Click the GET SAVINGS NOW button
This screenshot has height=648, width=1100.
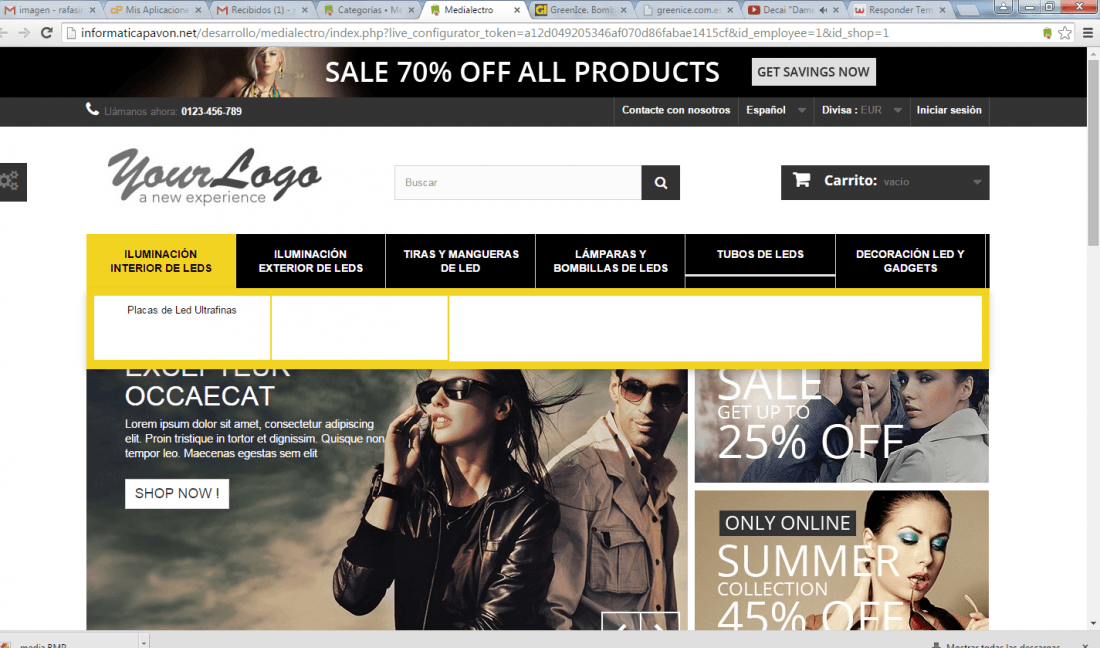(x=813, y=72)
